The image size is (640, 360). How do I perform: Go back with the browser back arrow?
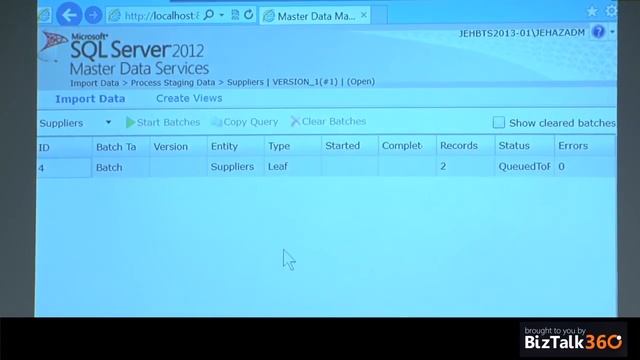point(69,15)
